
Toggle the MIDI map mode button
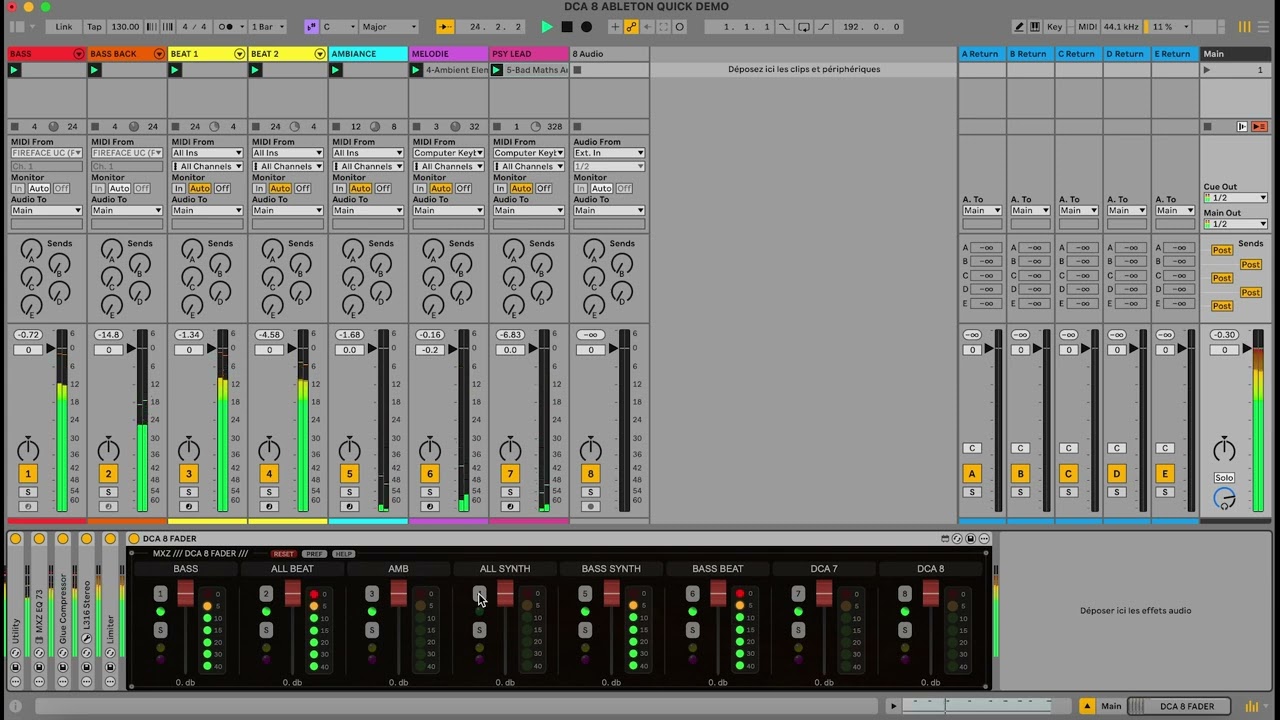pyautogui.click(x=1087, y=27)
